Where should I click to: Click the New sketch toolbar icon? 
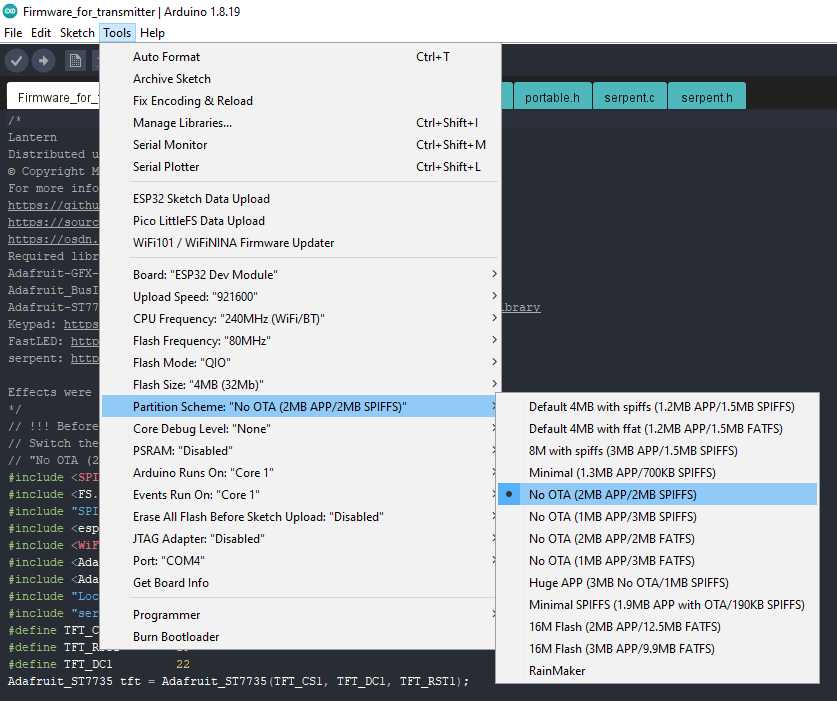click(75, 61)
